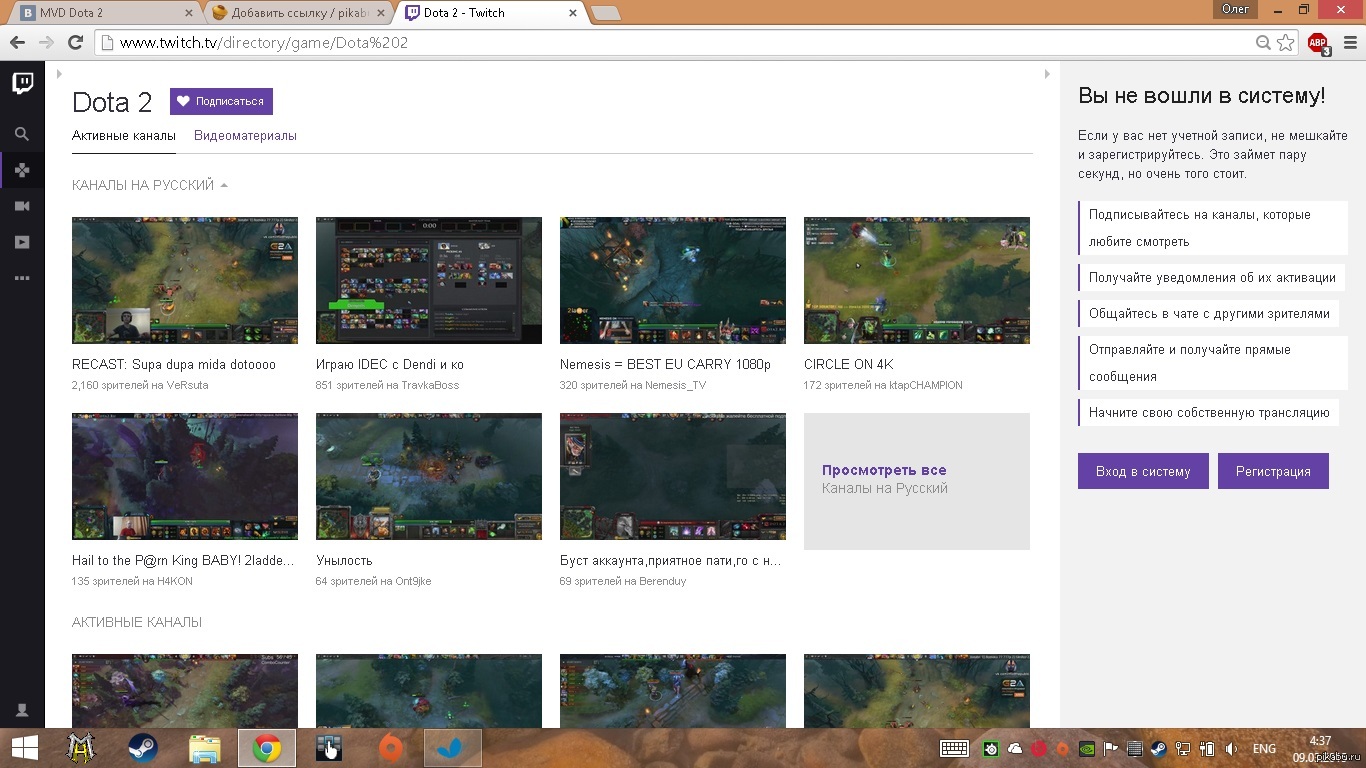This screenshot has width=1366, height=768.
Task: Open the more options ellipsis in sidebar
Action: [x=22, y=278]
